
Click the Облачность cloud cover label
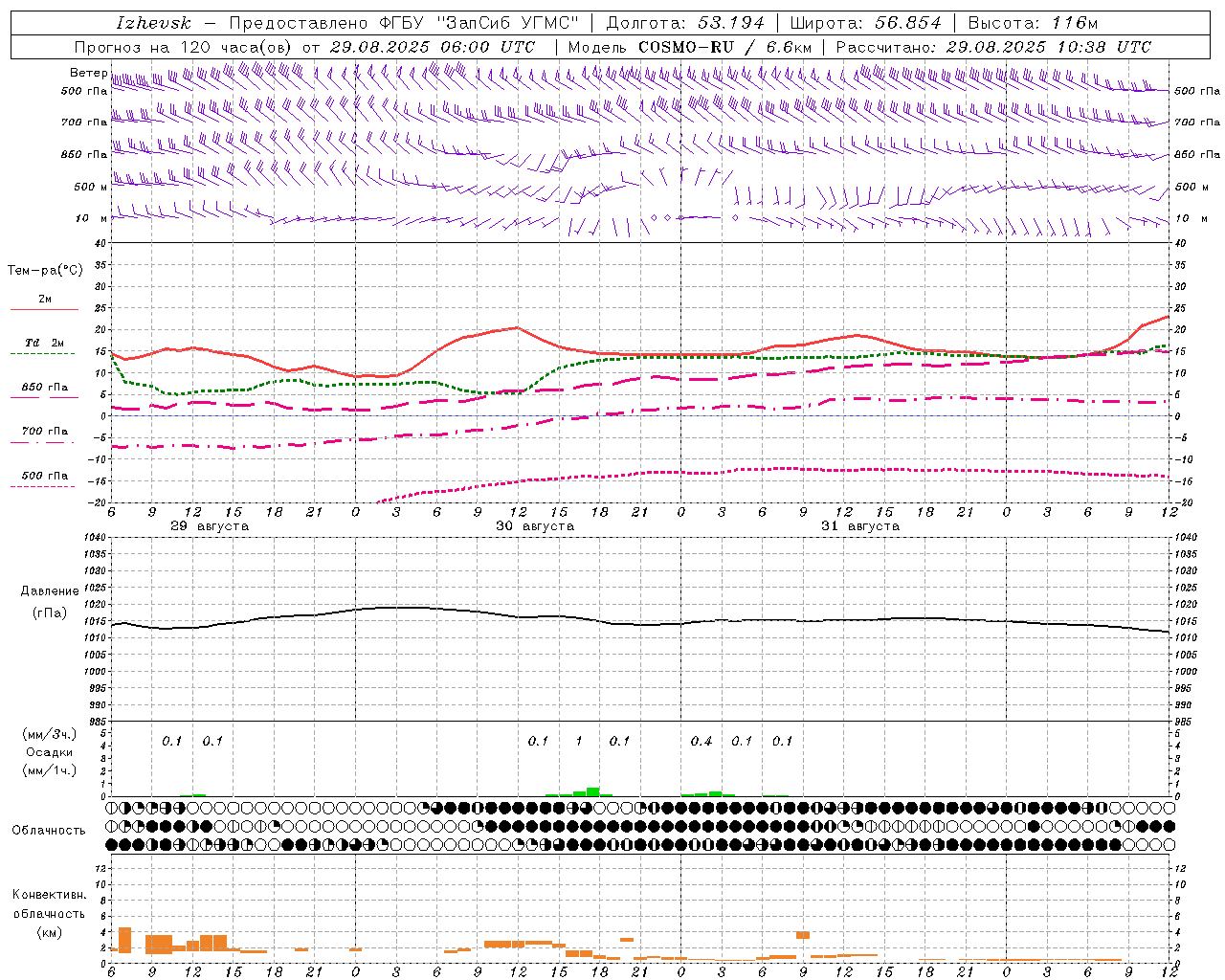(x=49, y=830)
